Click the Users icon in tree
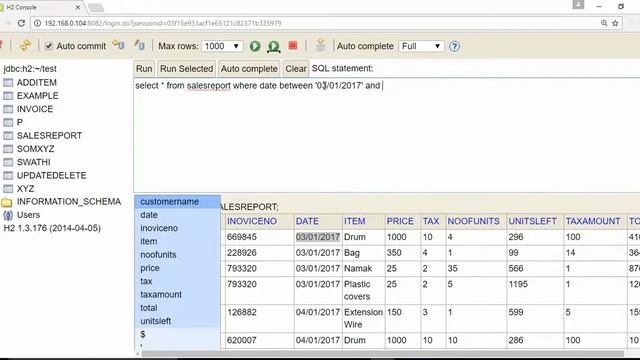The width and height of the screenshot is (640, 360). tap(8, 215)
